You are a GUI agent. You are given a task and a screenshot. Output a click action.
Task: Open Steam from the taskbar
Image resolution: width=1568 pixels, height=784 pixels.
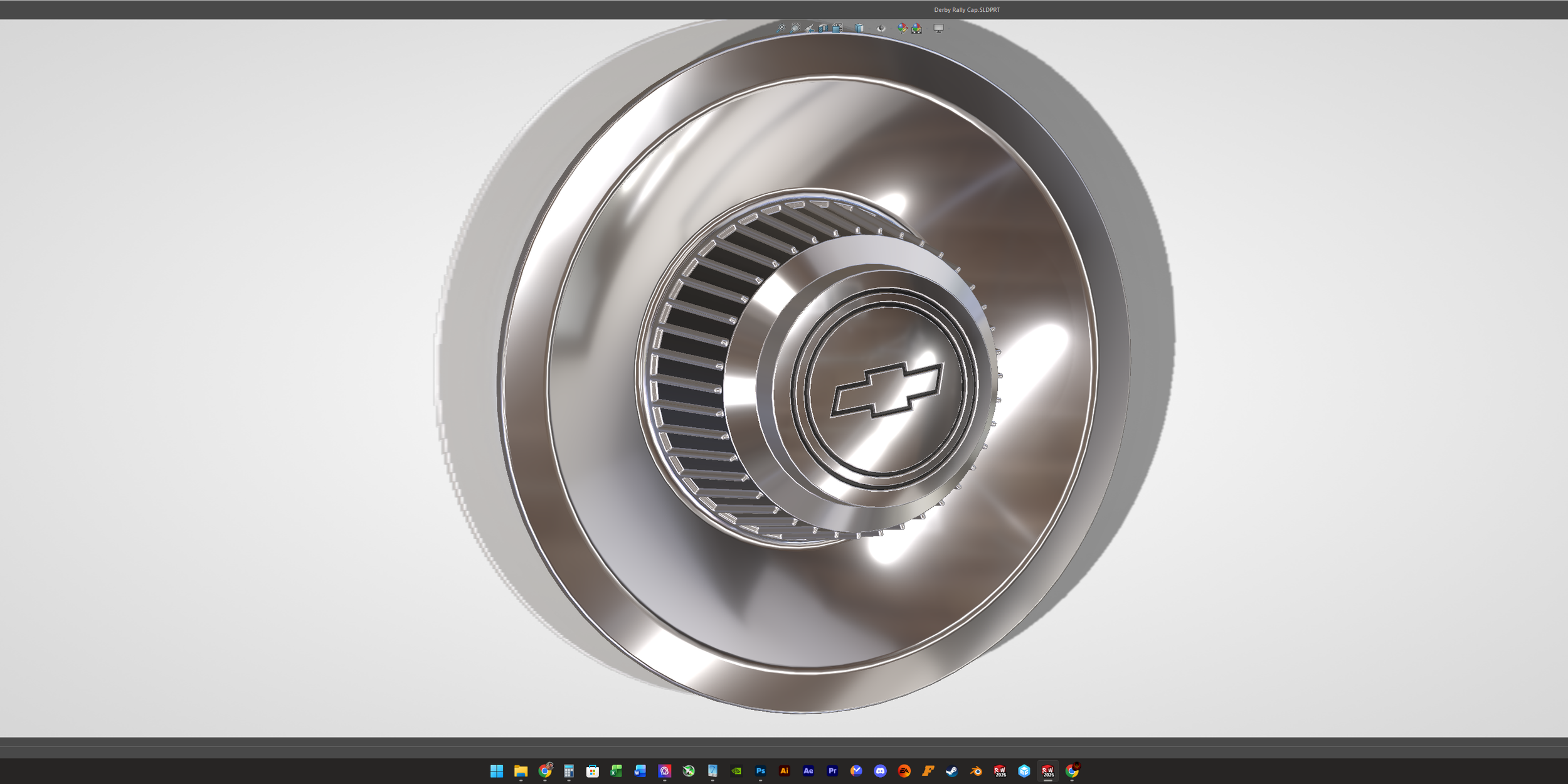(x=952, y=771)
